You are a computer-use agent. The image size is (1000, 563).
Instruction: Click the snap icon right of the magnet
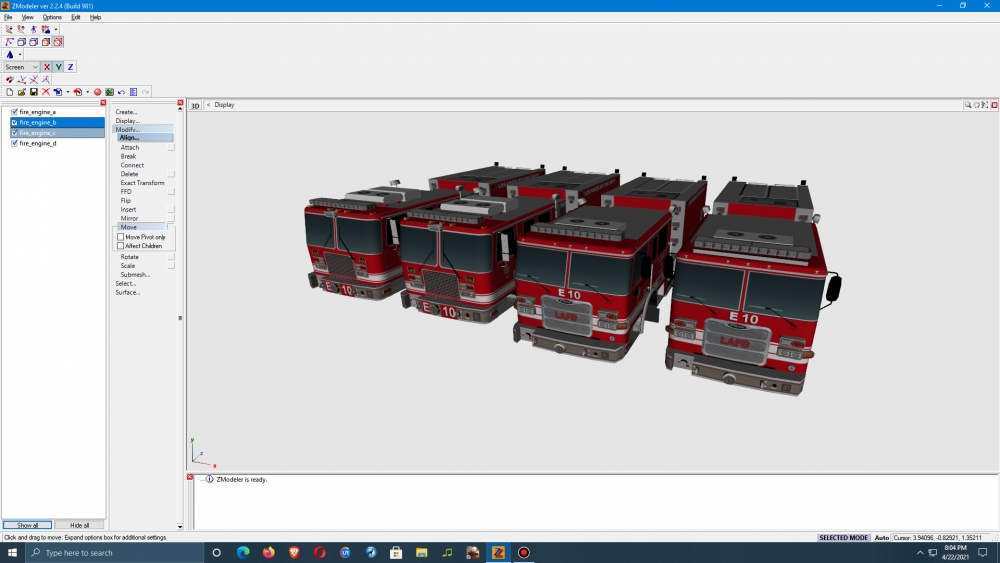pyautogui.click(x=22, y=80)
